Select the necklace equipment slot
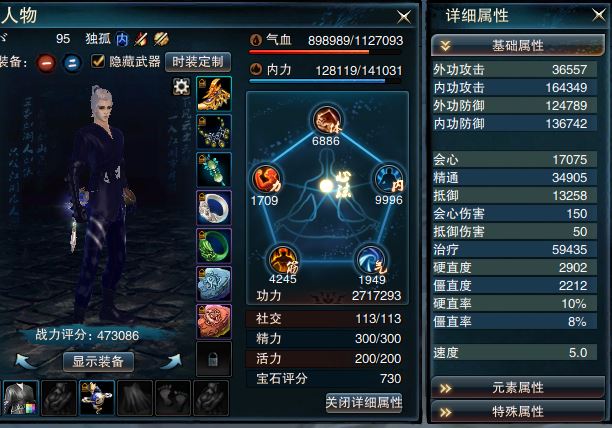The image size is (612, 428). click(x=213, y=131)
